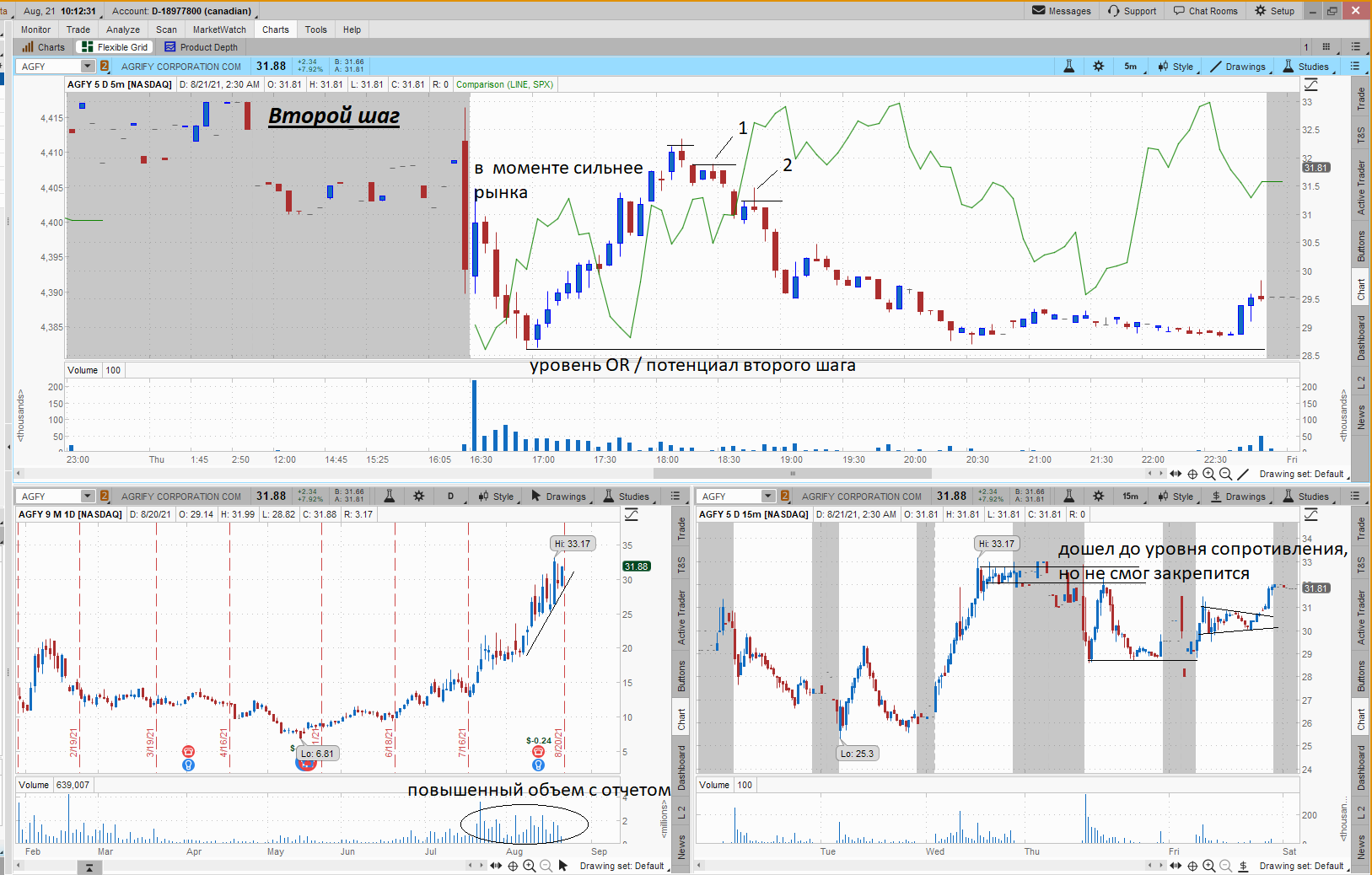Screen dimensions: 1372x875
Task: Open symbol dropdown in top chart
Action: click(x=87, y=67)
